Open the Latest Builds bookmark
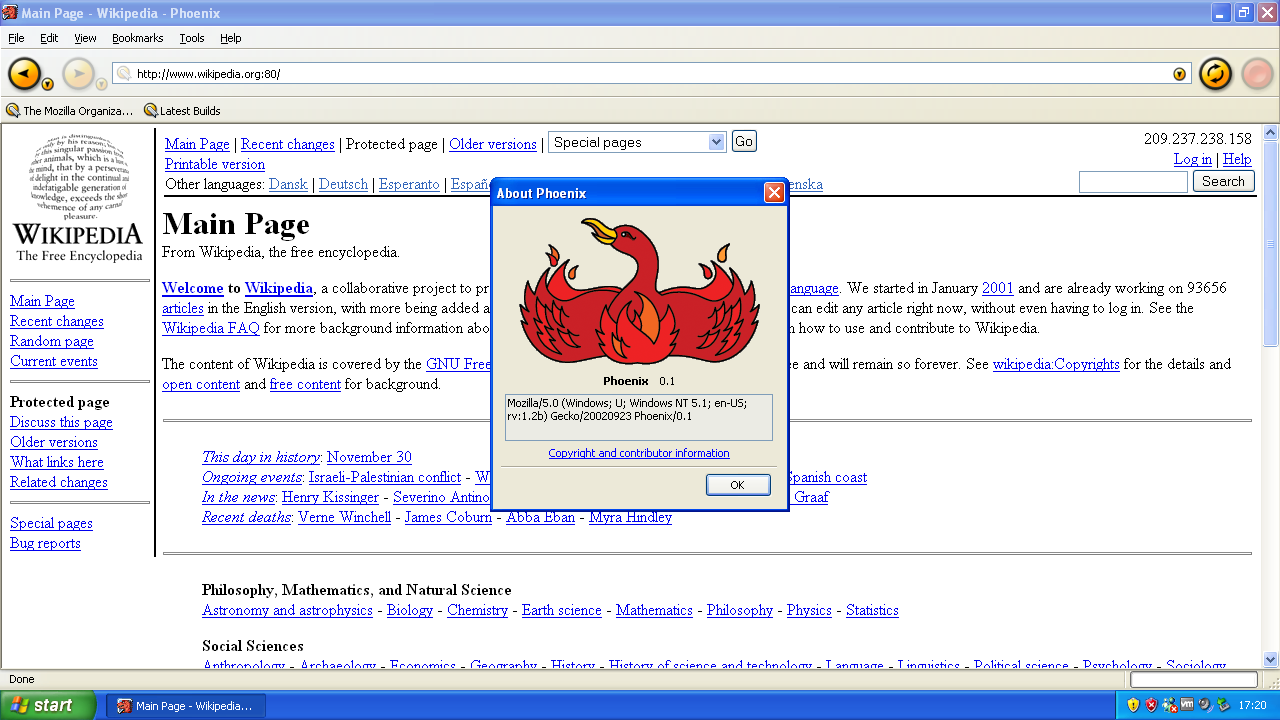The width and height of the screenshot is (1280, 720). [x=182, y=111]
